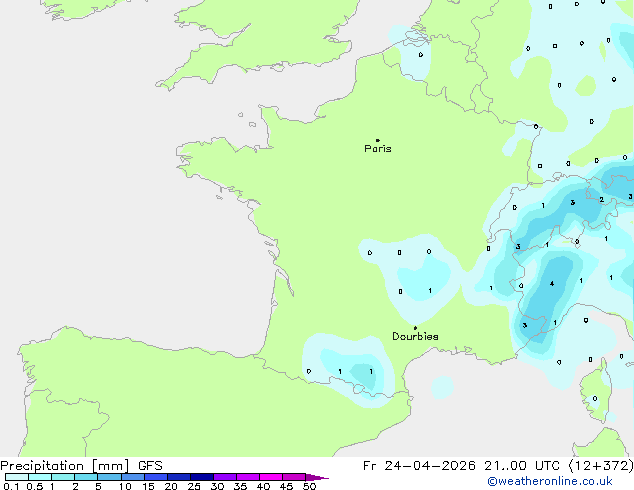The image size is (634, 490).
Task: Click the (12+372) forecast run offset
Action: point(601,466)
